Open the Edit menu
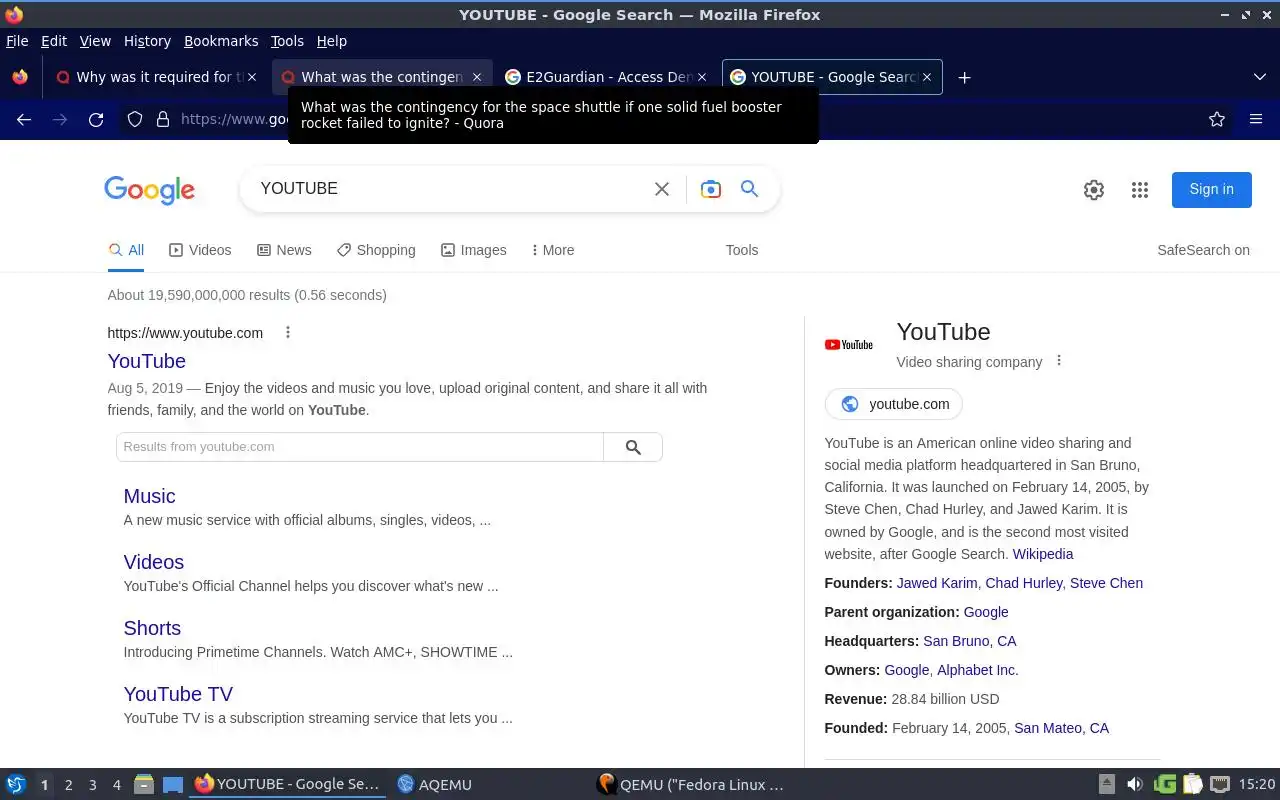The image size is (1280, 800). coord(54,41)
